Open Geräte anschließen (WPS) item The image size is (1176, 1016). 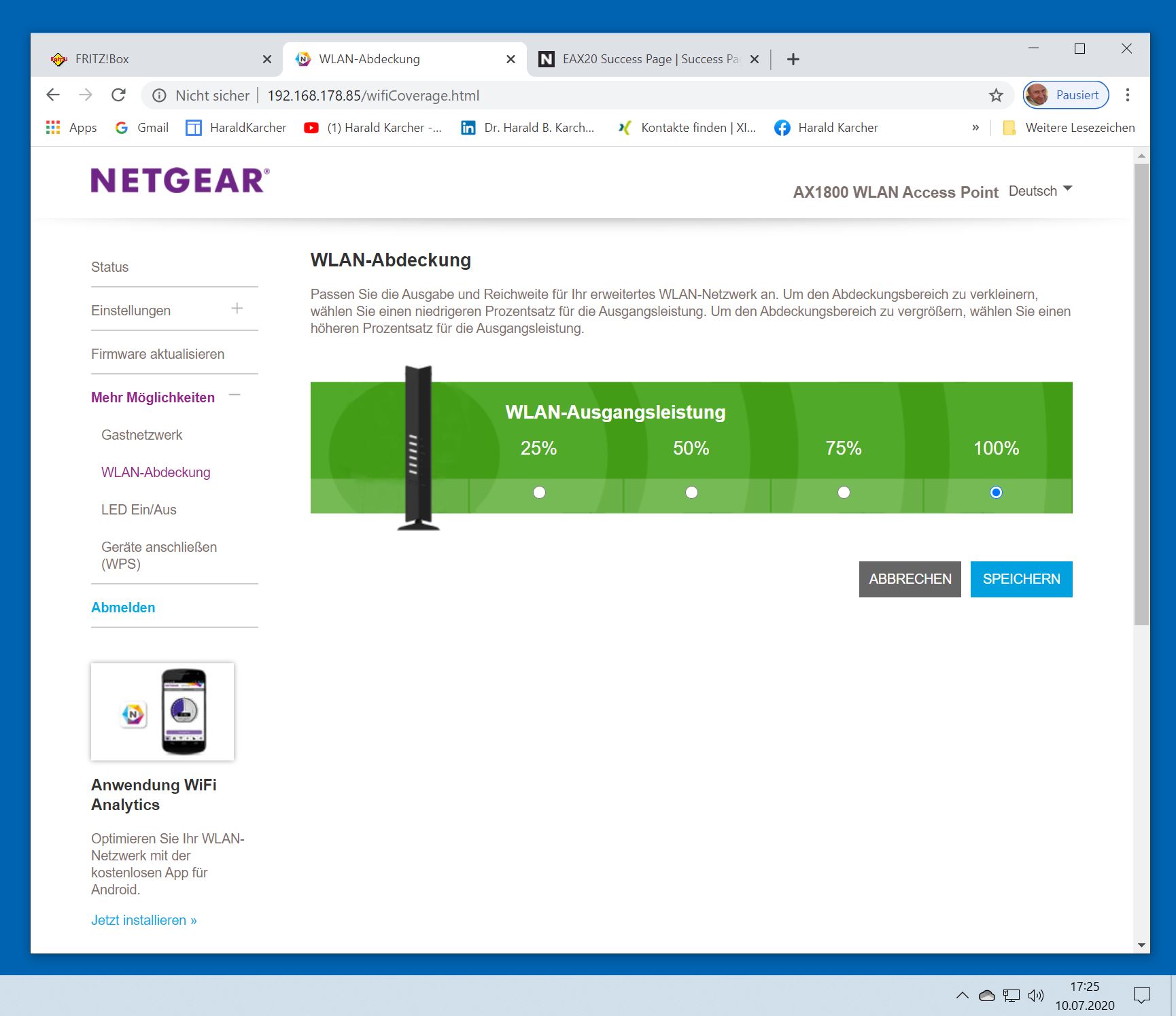click(x=159, y=555)
